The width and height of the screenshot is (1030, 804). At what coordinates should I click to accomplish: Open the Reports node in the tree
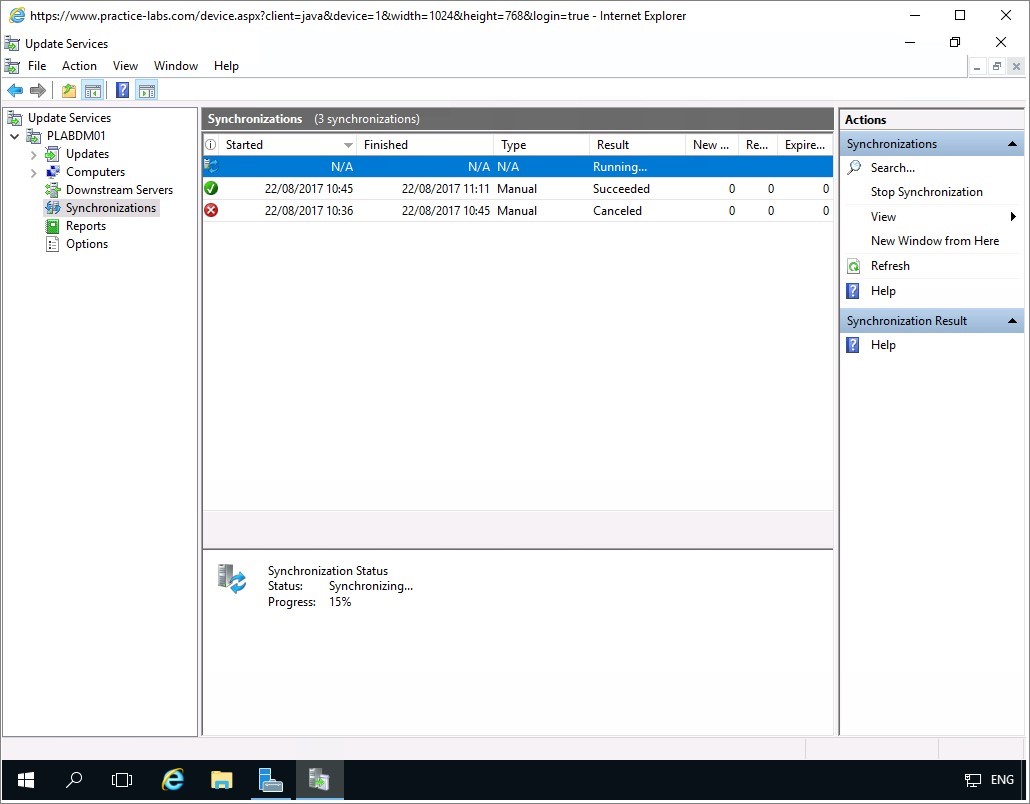coord(86,226)
